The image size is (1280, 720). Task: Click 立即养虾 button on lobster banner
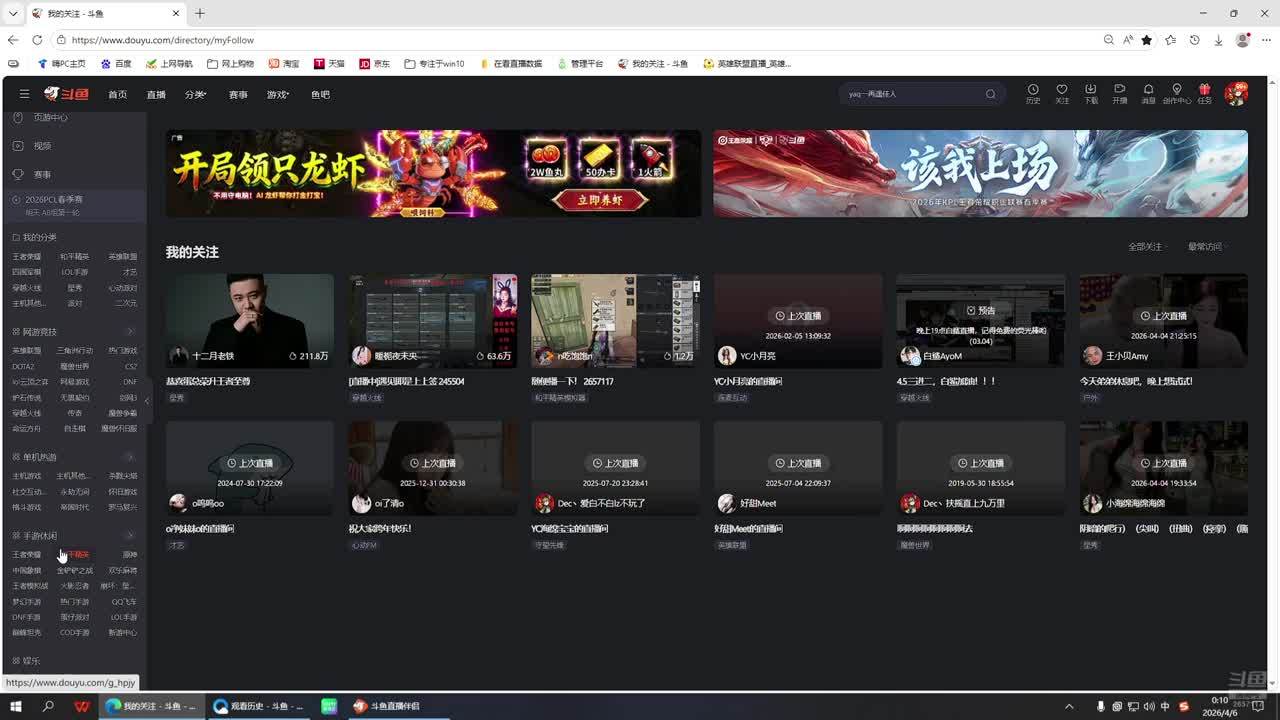599,200
